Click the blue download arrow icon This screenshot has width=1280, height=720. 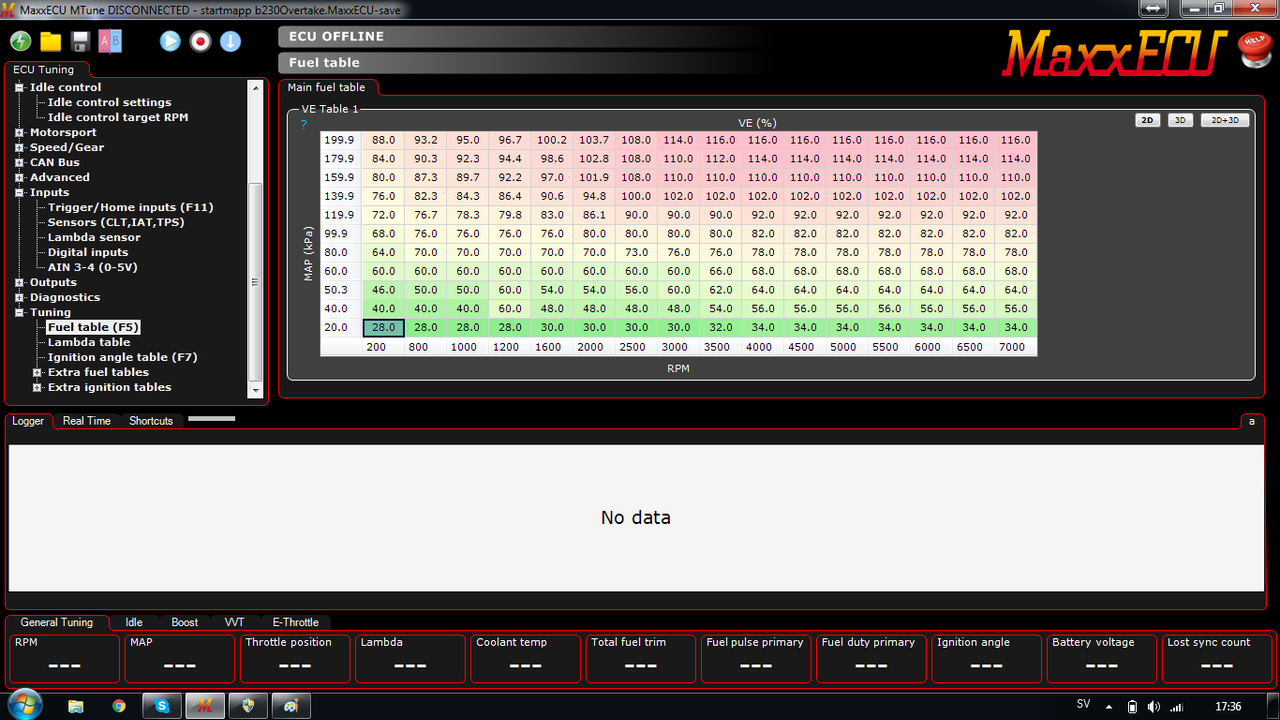(230, 41)
